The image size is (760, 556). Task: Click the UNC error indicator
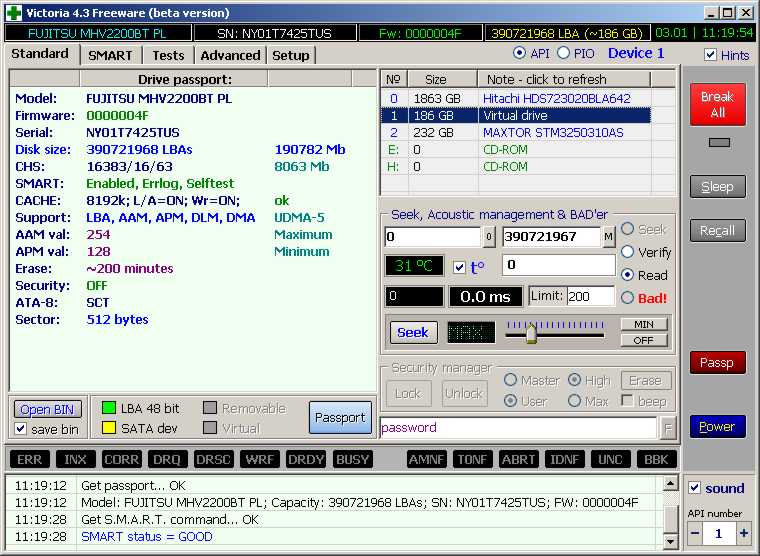click(611, 460)
